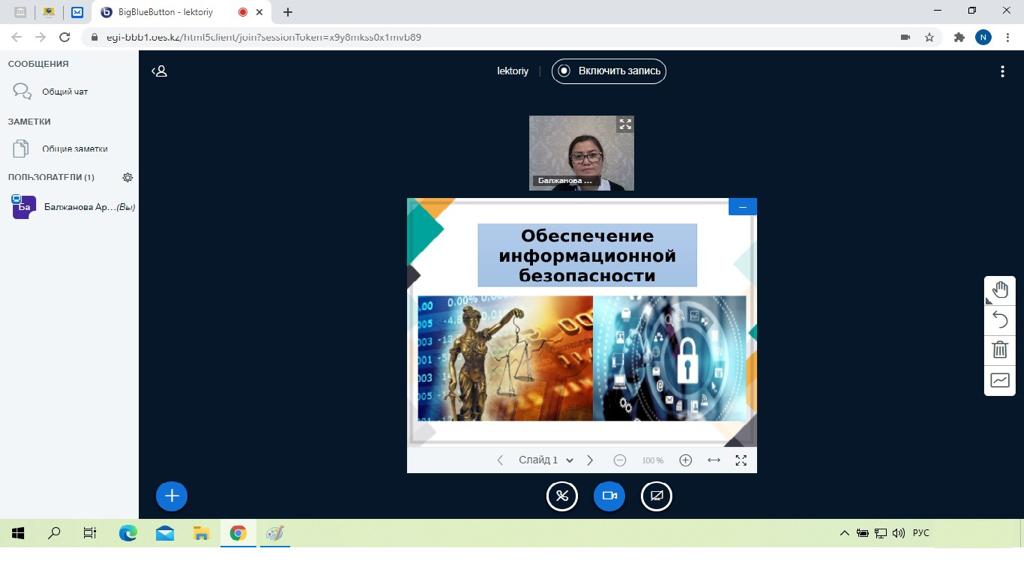Open Общий чат public chat

pyautogui.click(x=64, y=92)
